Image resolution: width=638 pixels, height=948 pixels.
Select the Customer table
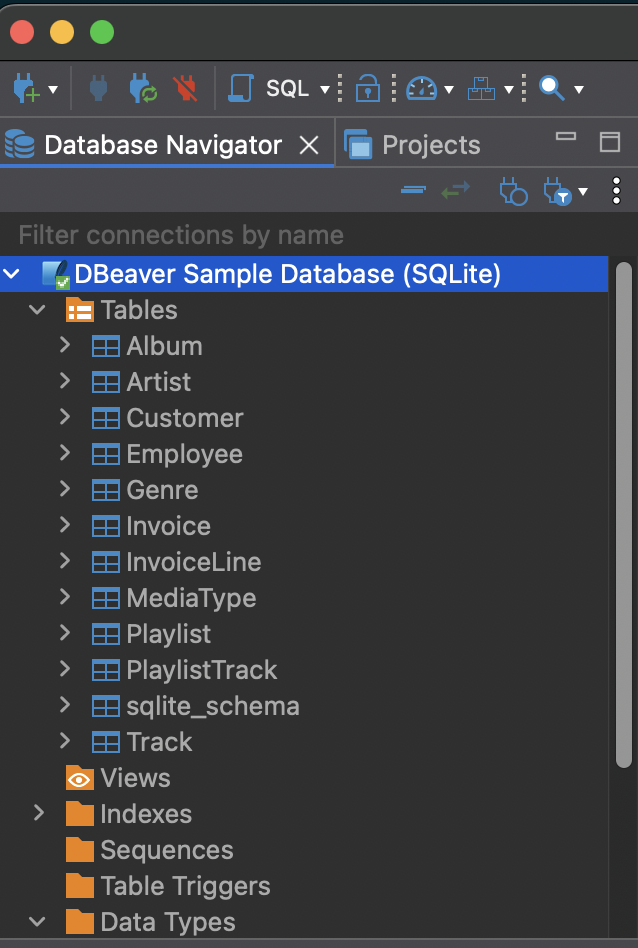point(184,418)
